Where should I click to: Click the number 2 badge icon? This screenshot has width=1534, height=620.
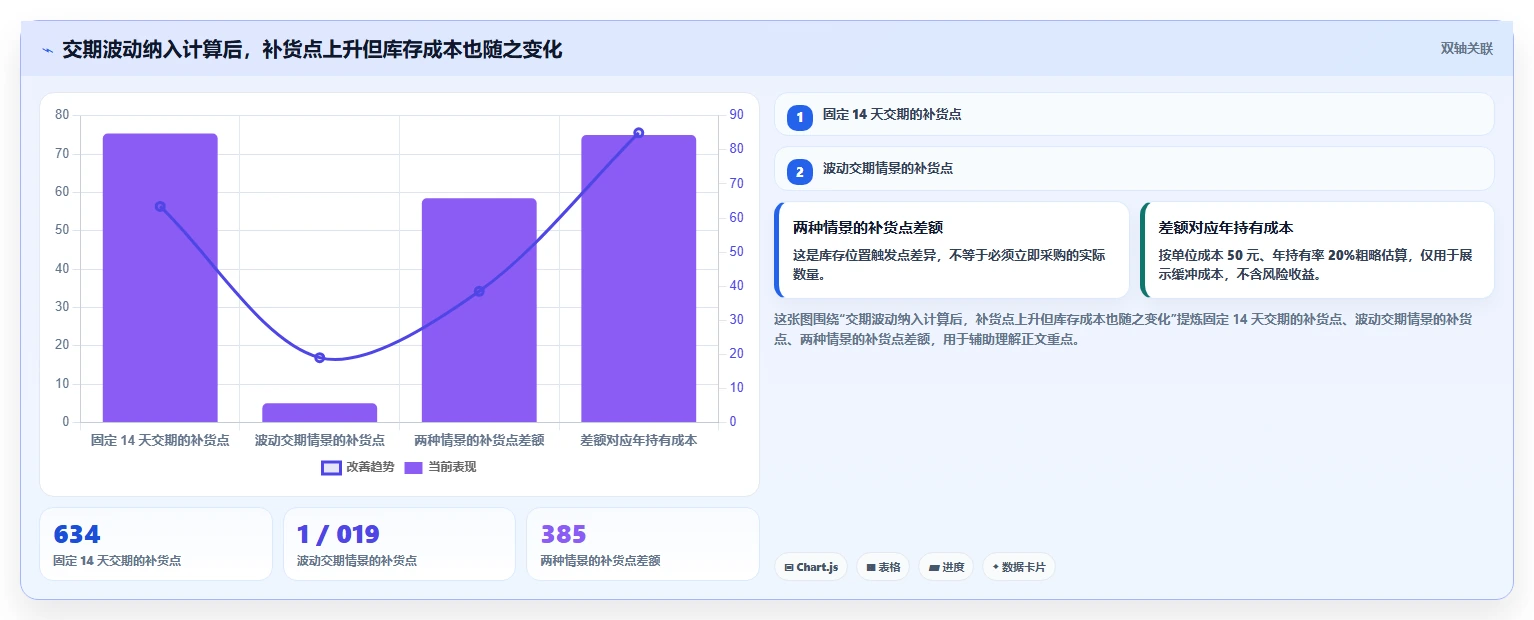click(800, 172)
